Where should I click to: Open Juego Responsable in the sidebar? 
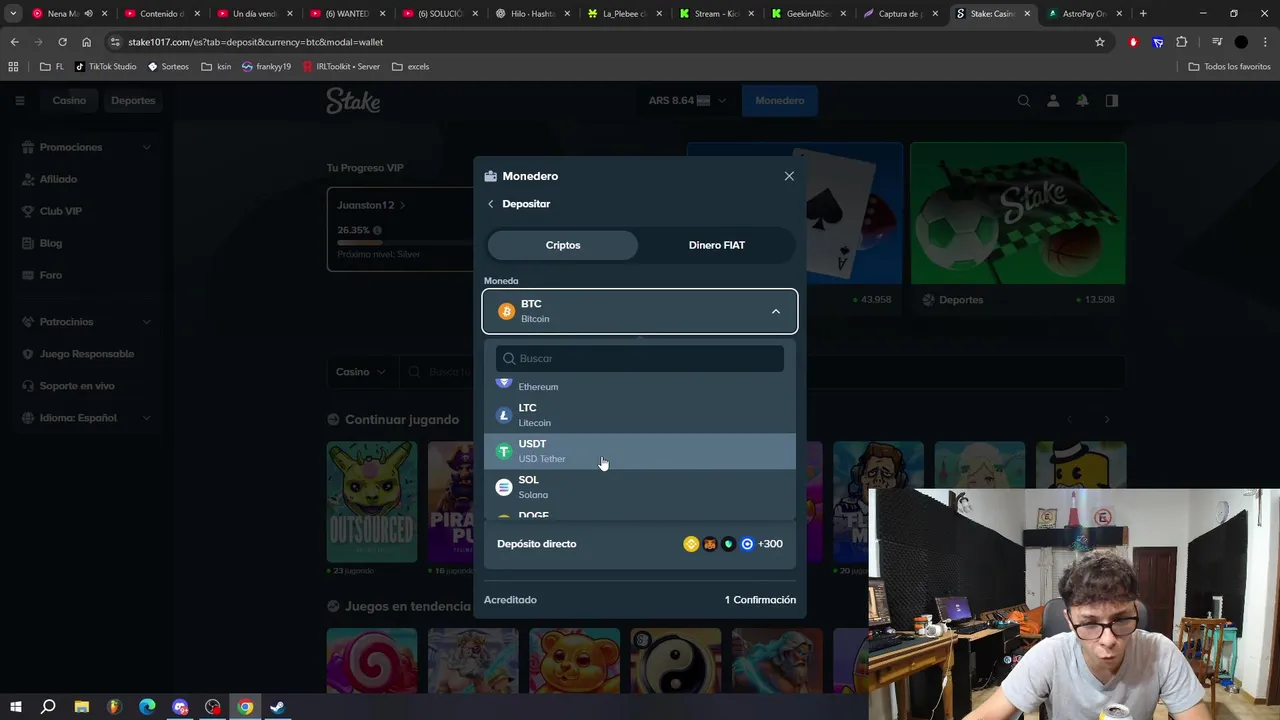(x=86, y=354)
